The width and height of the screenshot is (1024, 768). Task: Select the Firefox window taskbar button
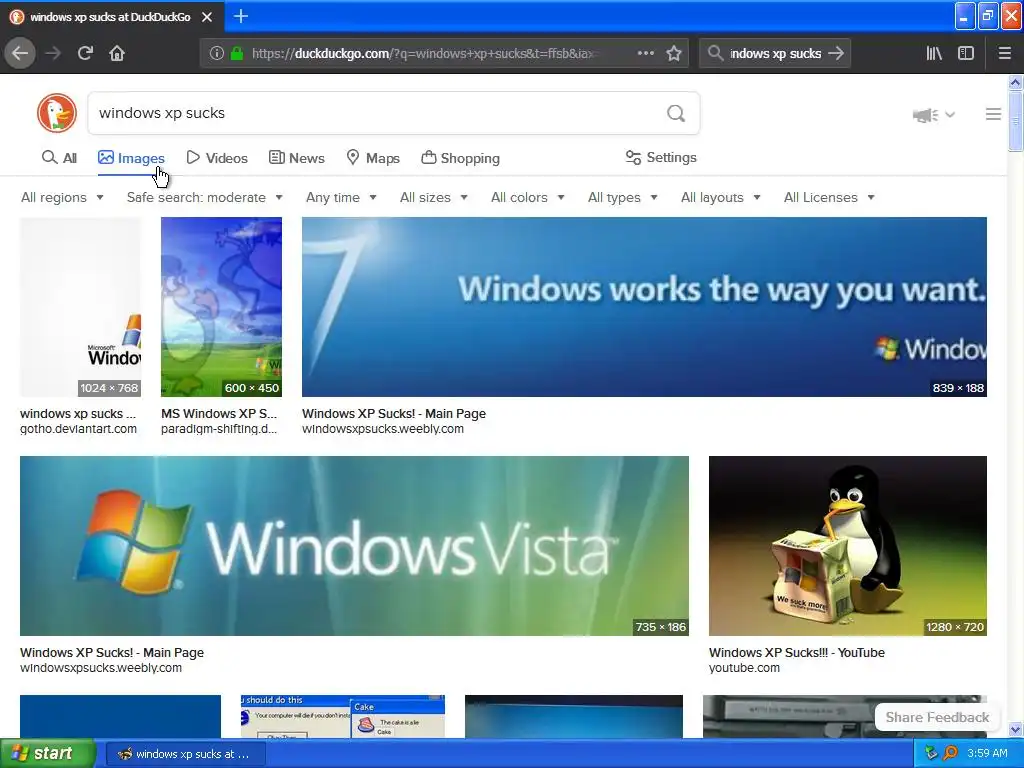(185, 754)
